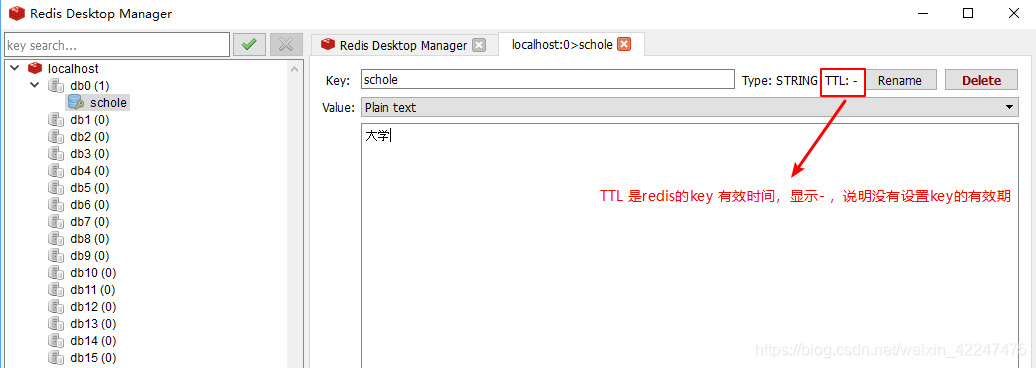1036x368 pixels.
Task: Click the db2 database icon
Action: (x=56, y=137)
